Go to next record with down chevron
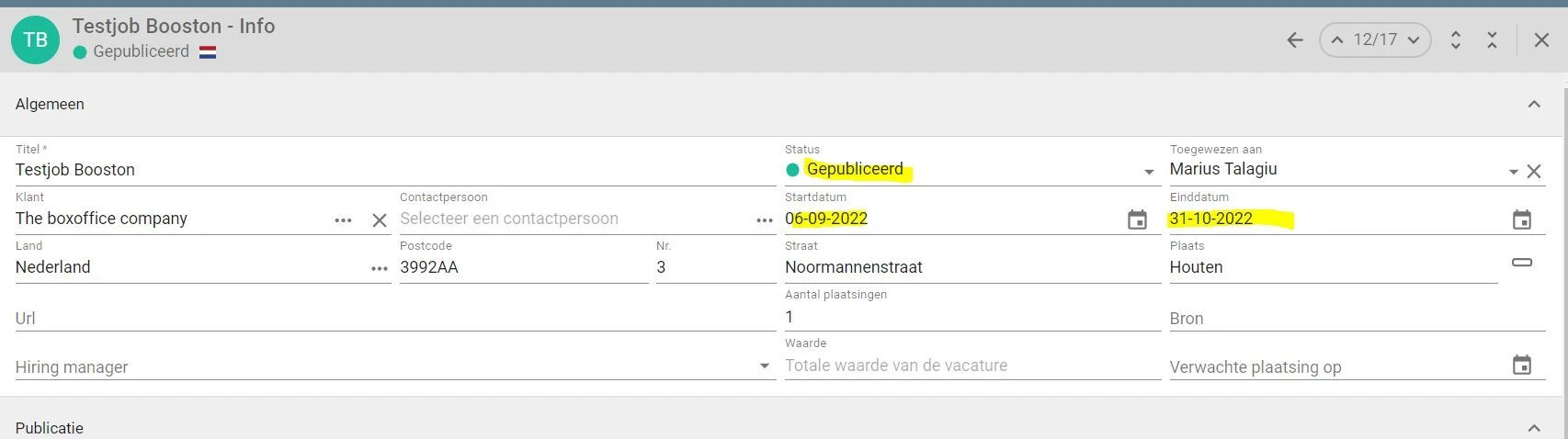 pyautogui.click(x=1414, y=39)
